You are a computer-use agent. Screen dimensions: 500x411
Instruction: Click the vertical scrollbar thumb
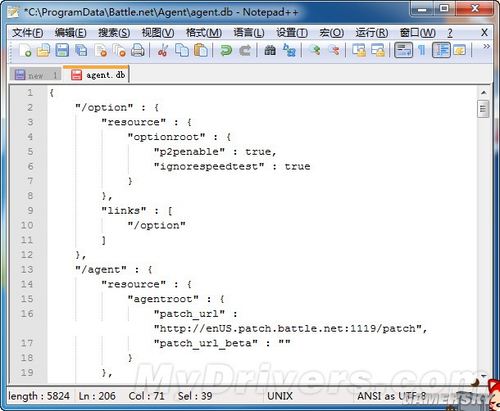[x=483, y=109]
